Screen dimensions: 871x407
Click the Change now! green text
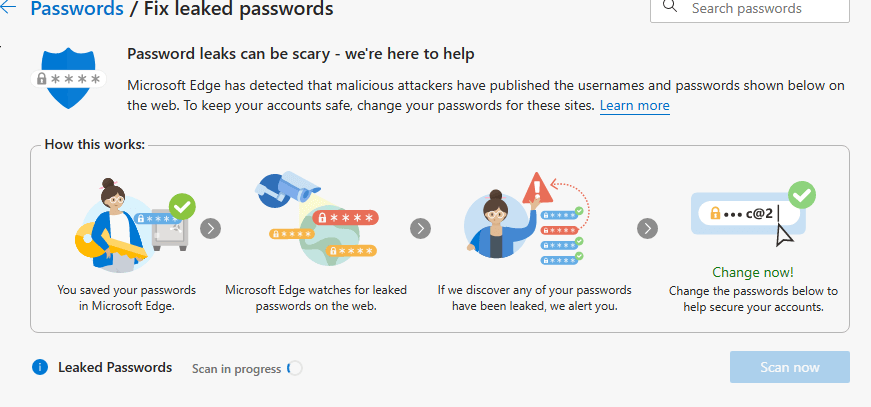[x=753, y=272]
